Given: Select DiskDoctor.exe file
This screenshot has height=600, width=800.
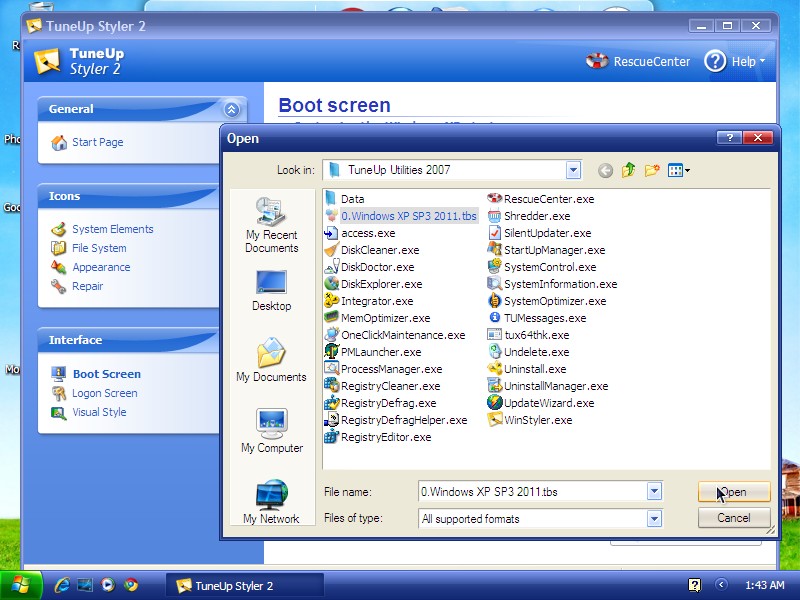Looking at the screenshot, I should (x=370, y=267).
